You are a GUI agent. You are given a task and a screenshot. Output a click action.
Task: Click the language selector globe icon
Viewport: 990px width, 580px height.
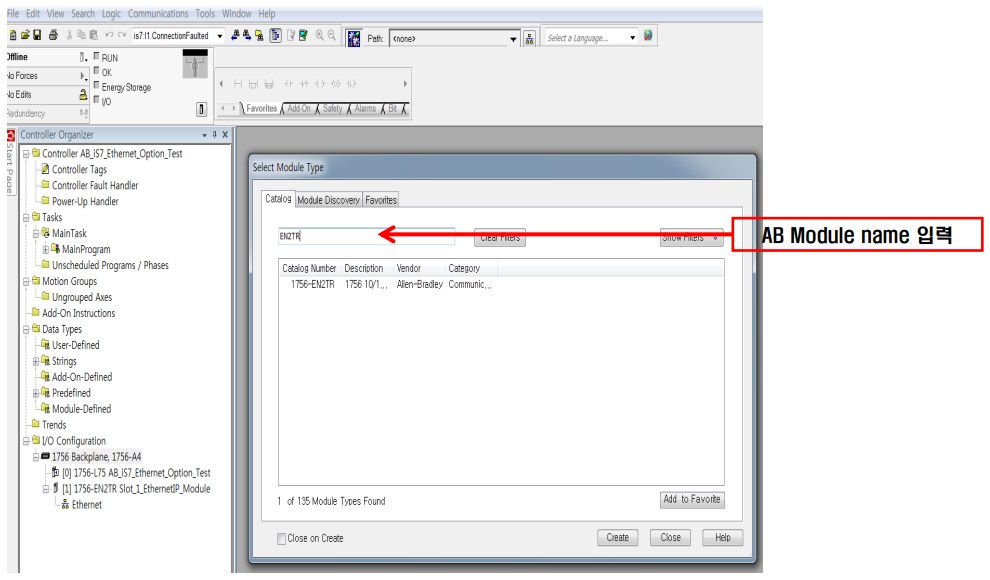(647, 34)
